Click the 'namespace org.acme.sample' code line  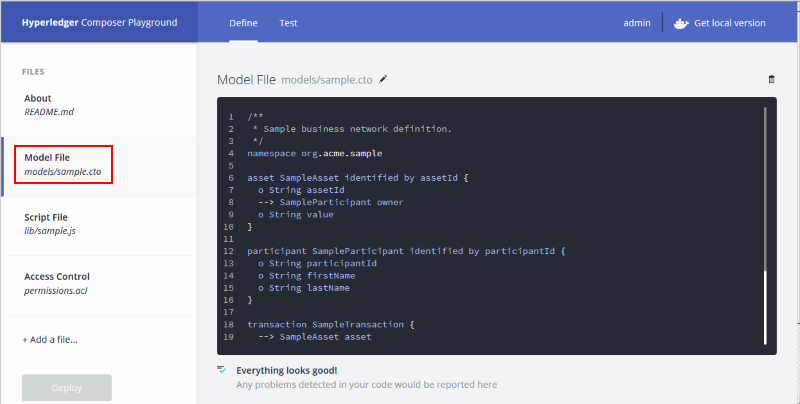coord(315,153)
